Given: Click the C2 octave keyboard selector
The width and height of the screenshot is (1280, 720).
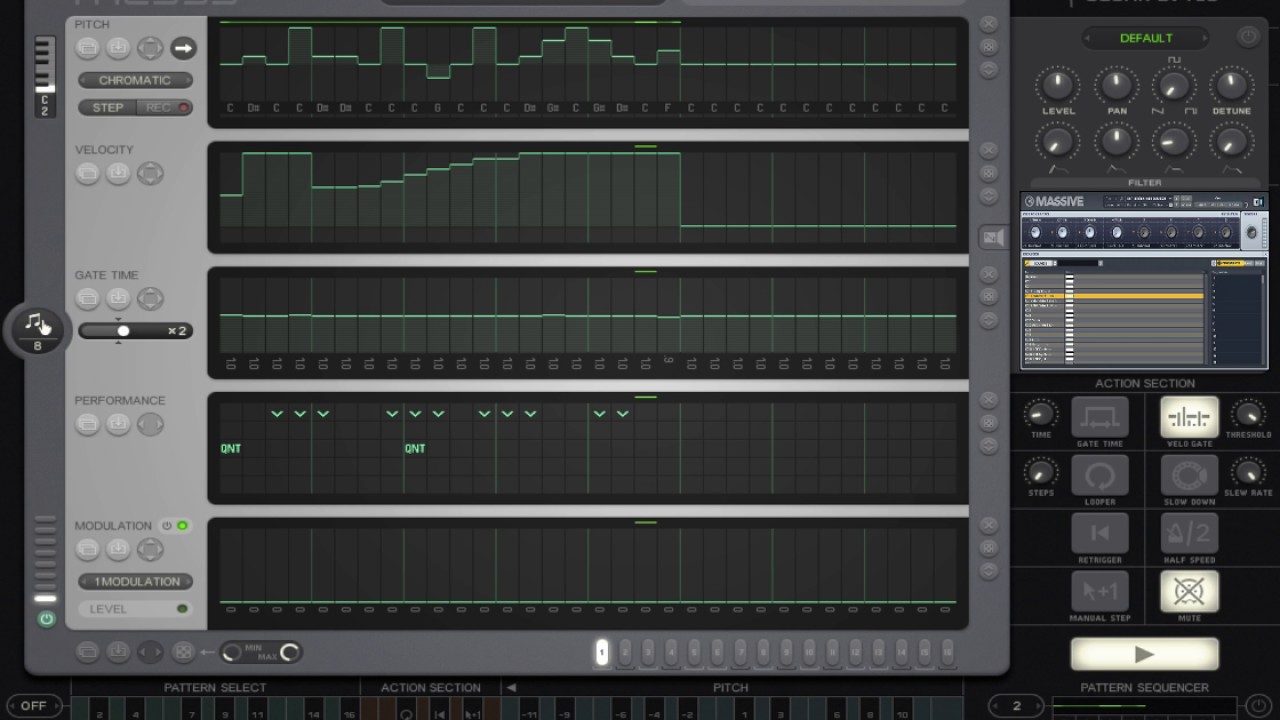Looking at the screenshot, I should [44, 78].
